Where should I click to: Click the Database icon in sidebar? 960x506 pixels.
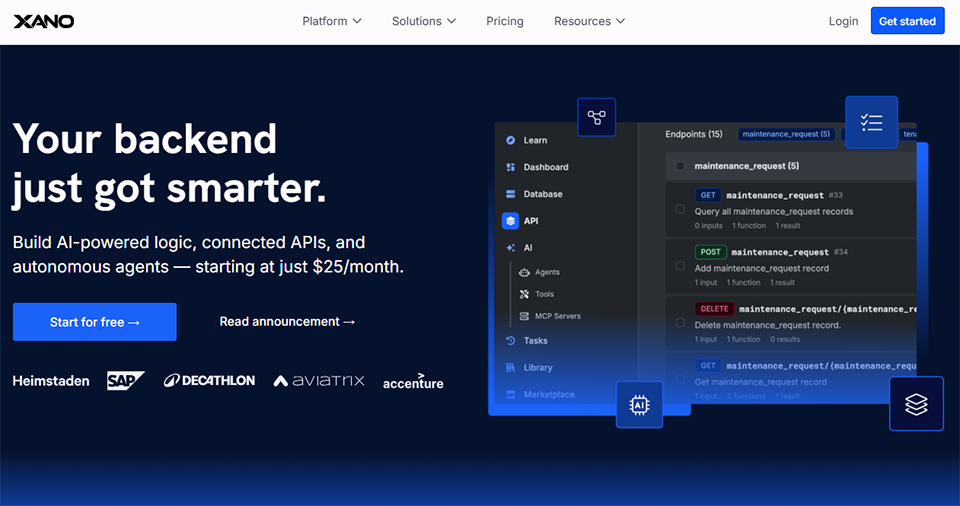tap(511, 194)
